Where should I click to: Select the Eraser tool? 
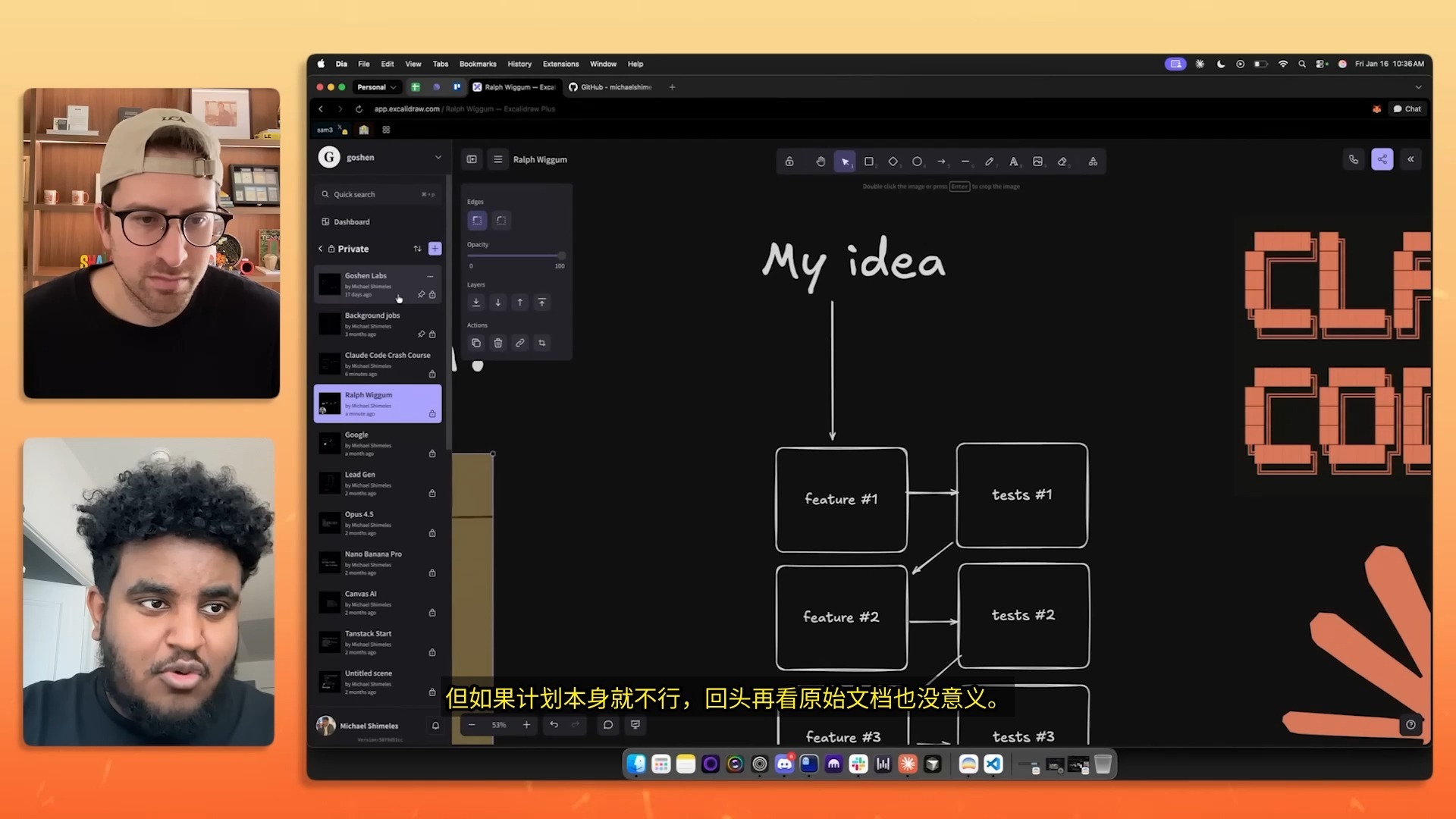coord(1062,162)
